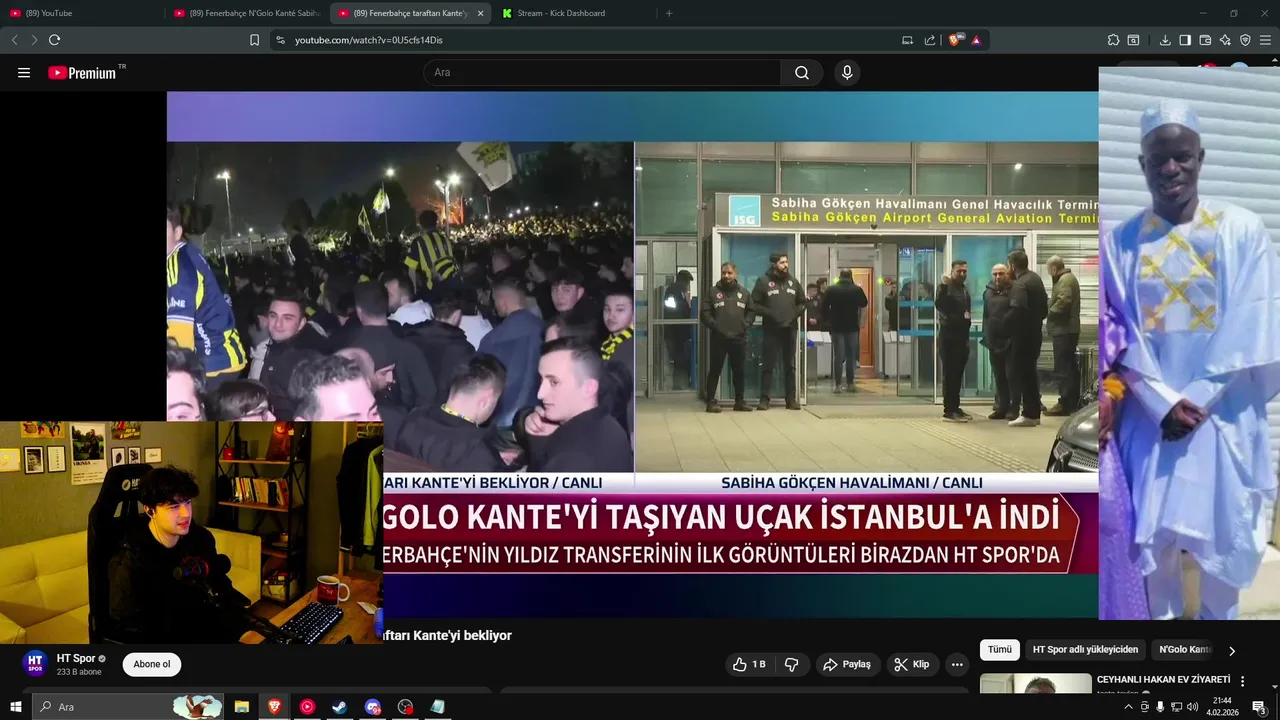Go forward with browser forward arrow

34,40
